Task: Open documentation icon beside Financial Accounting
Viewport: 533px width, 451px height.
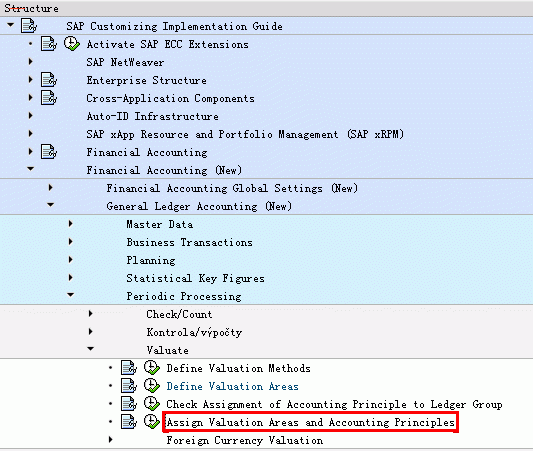Action: [x=49, y=152]
